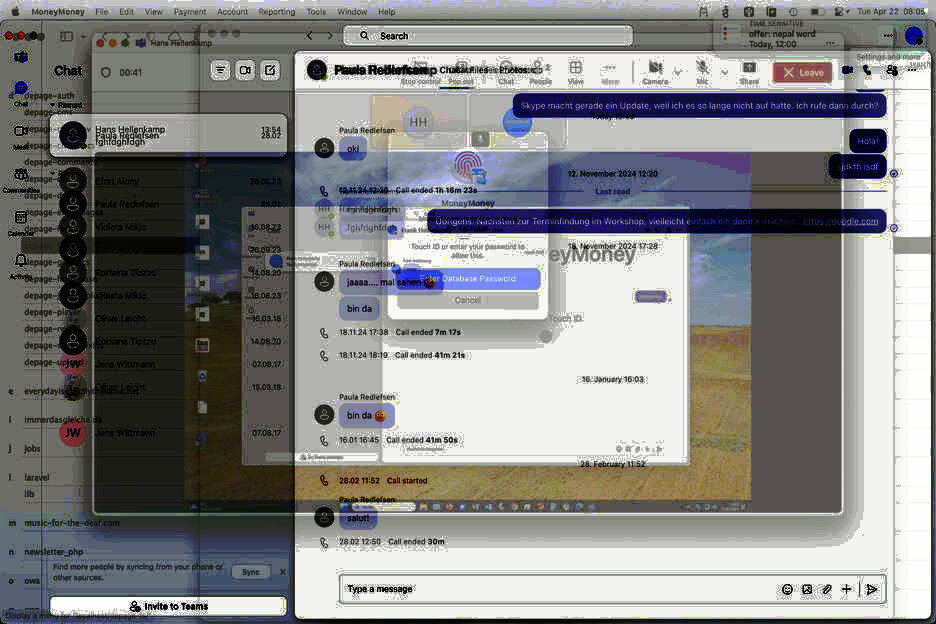Open Chat in the Teams sidebar
Image resolution: width=936 pixels, height=624 pixels.
click(21, 94)
